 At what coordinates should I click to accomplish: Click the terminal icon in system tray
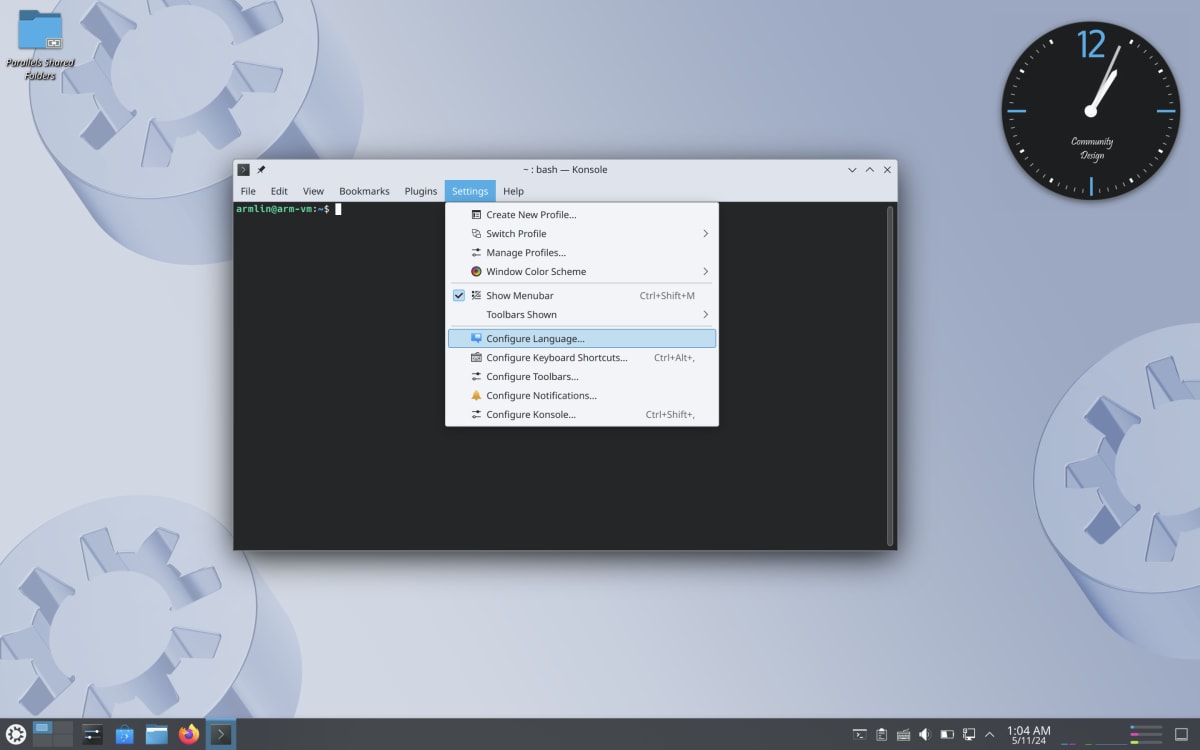point(859,735)
